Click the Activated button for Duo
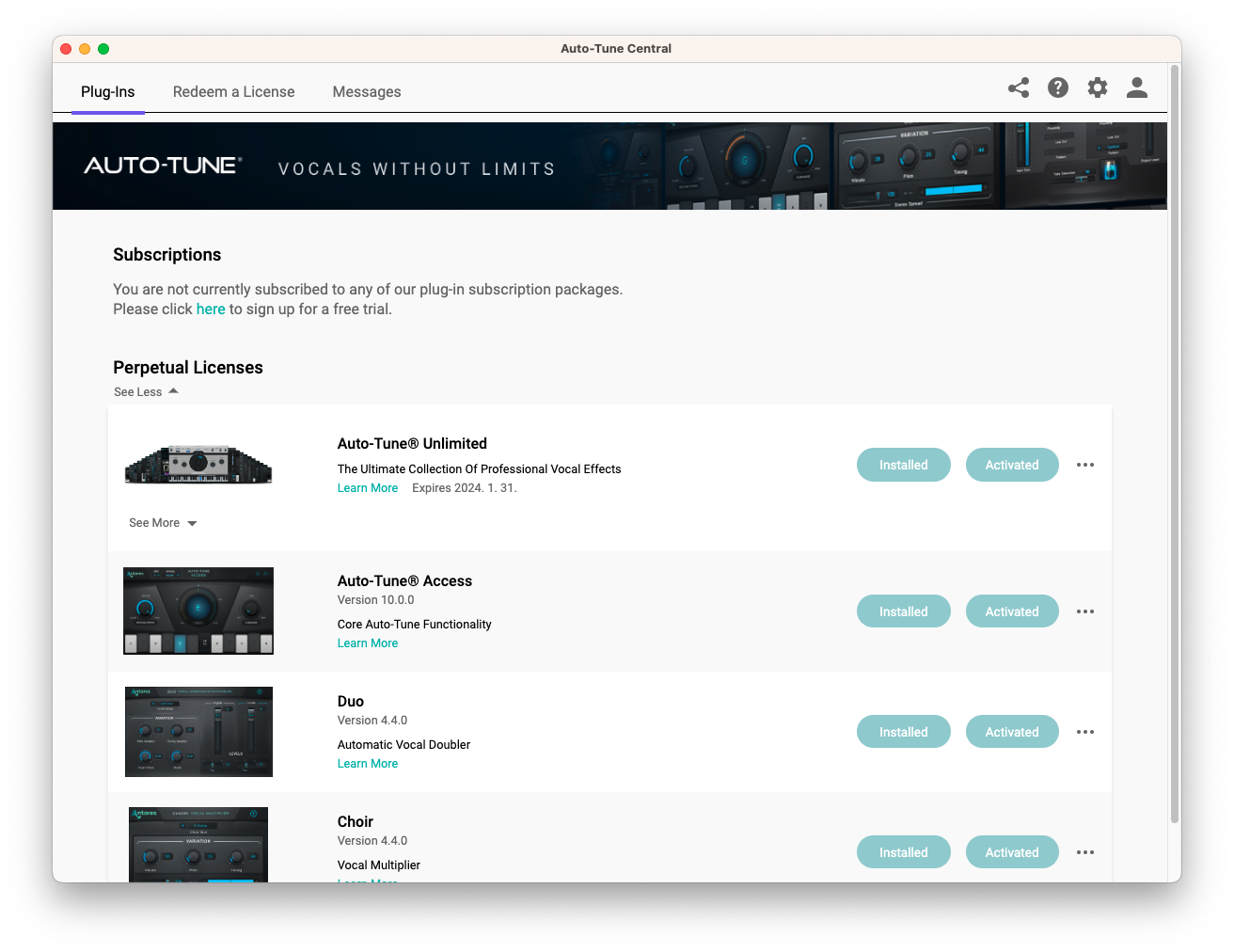 tap(1012, 732)
